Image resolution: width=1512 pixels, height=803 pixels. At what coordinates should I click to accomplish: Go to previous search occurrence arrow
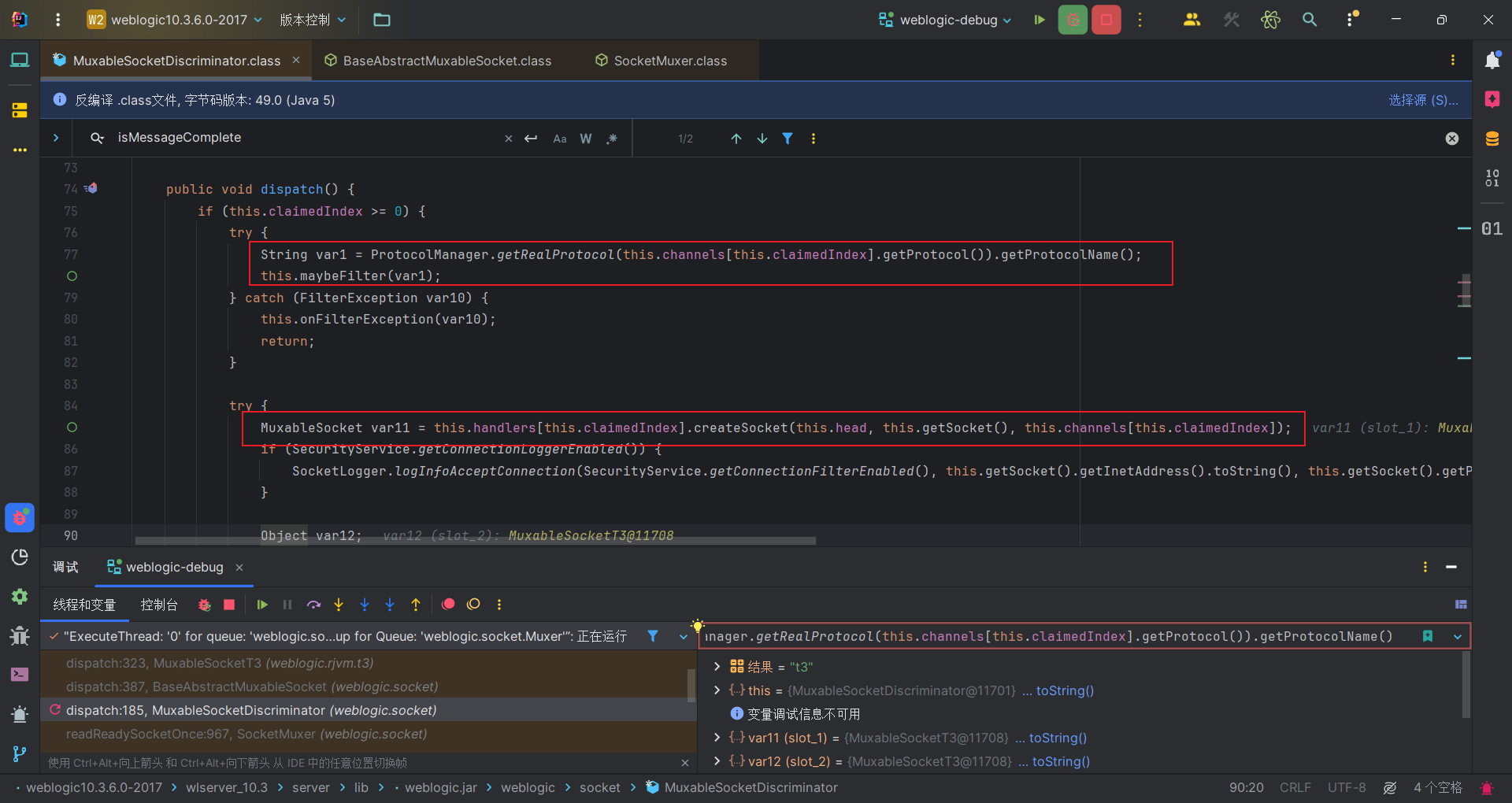pos(736,139)
